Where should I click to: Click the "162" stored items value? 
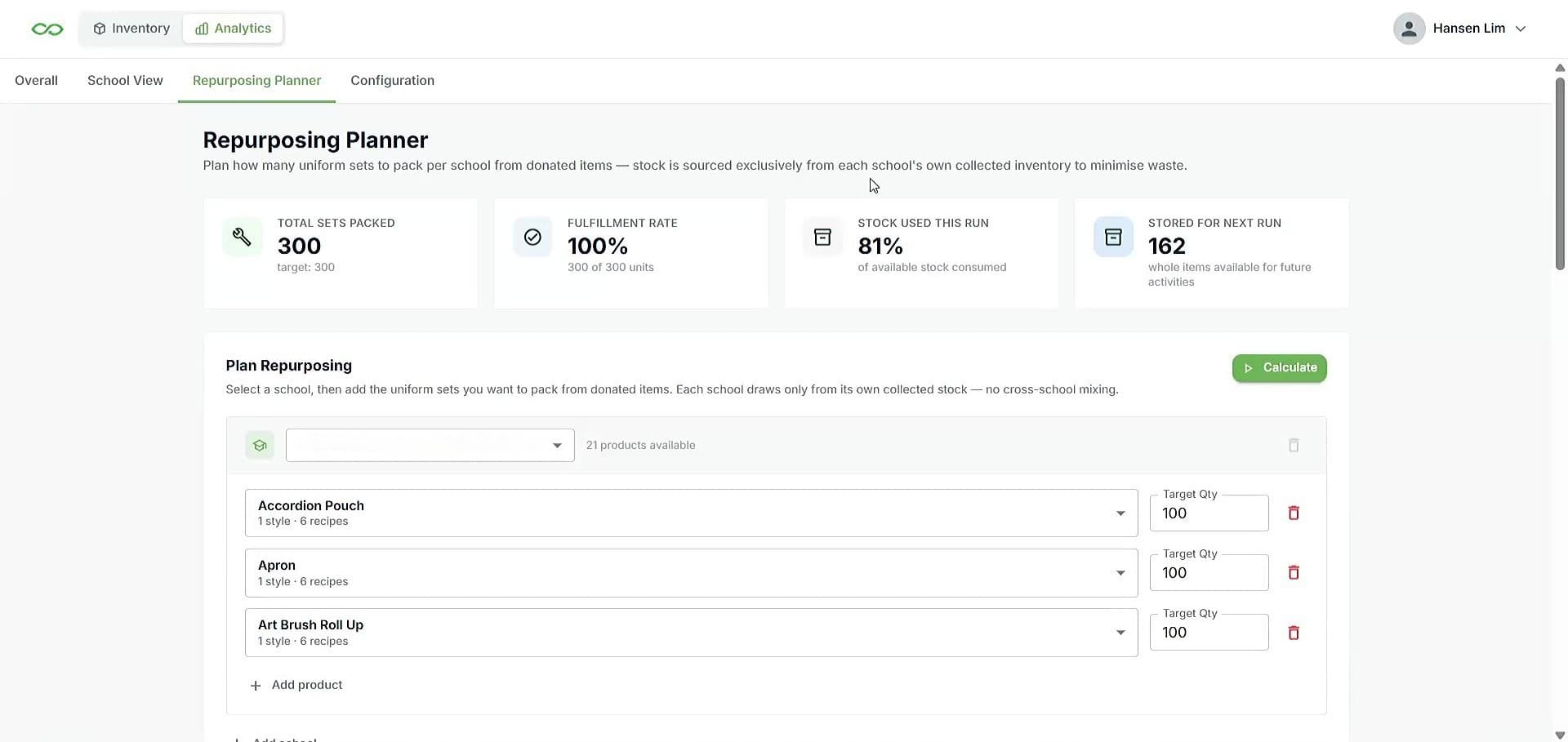coord(1166,246)
